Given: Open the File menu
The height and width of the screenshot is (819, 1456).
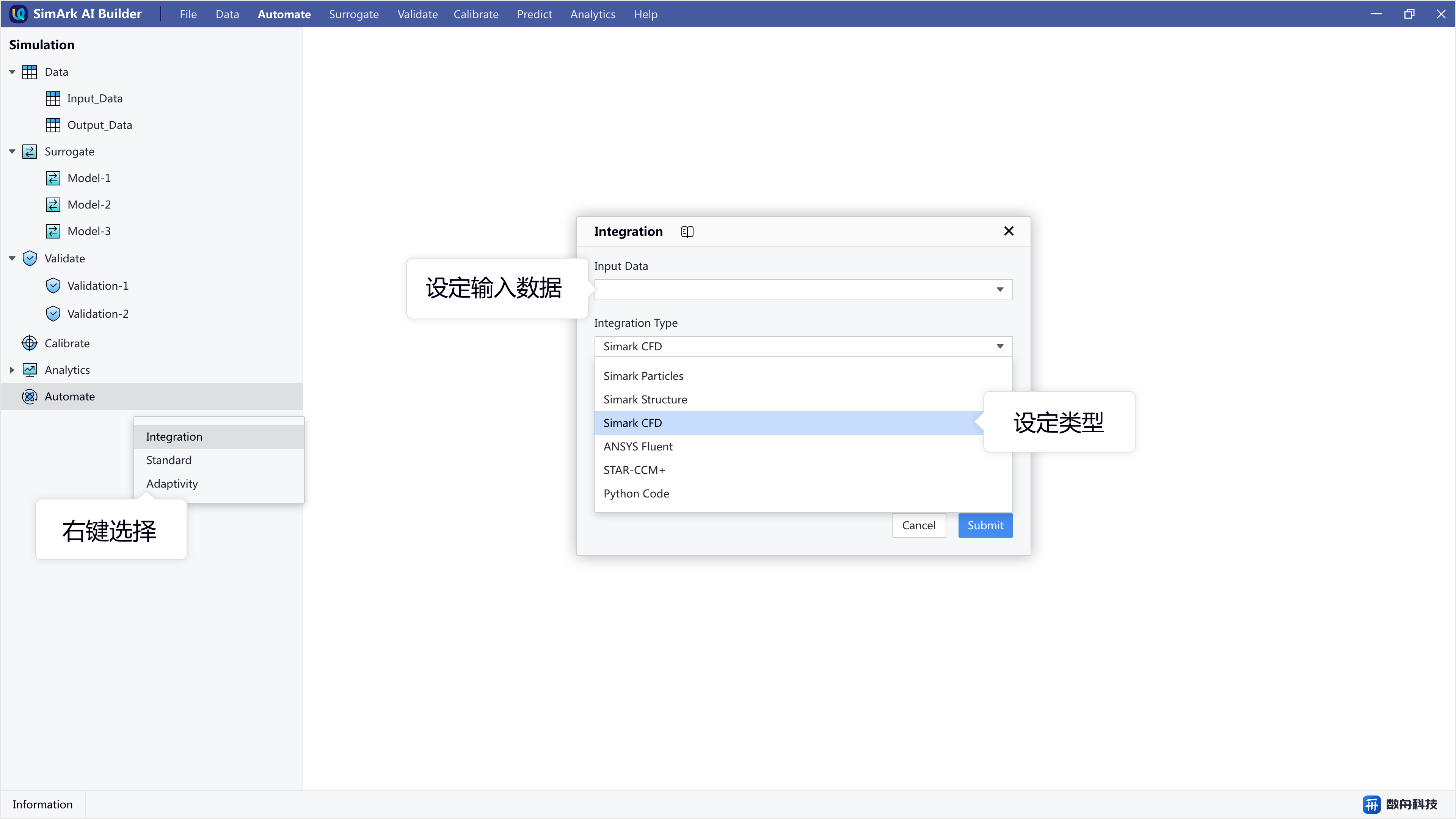Looking at the screenshot, I should (x=188, y=14).
